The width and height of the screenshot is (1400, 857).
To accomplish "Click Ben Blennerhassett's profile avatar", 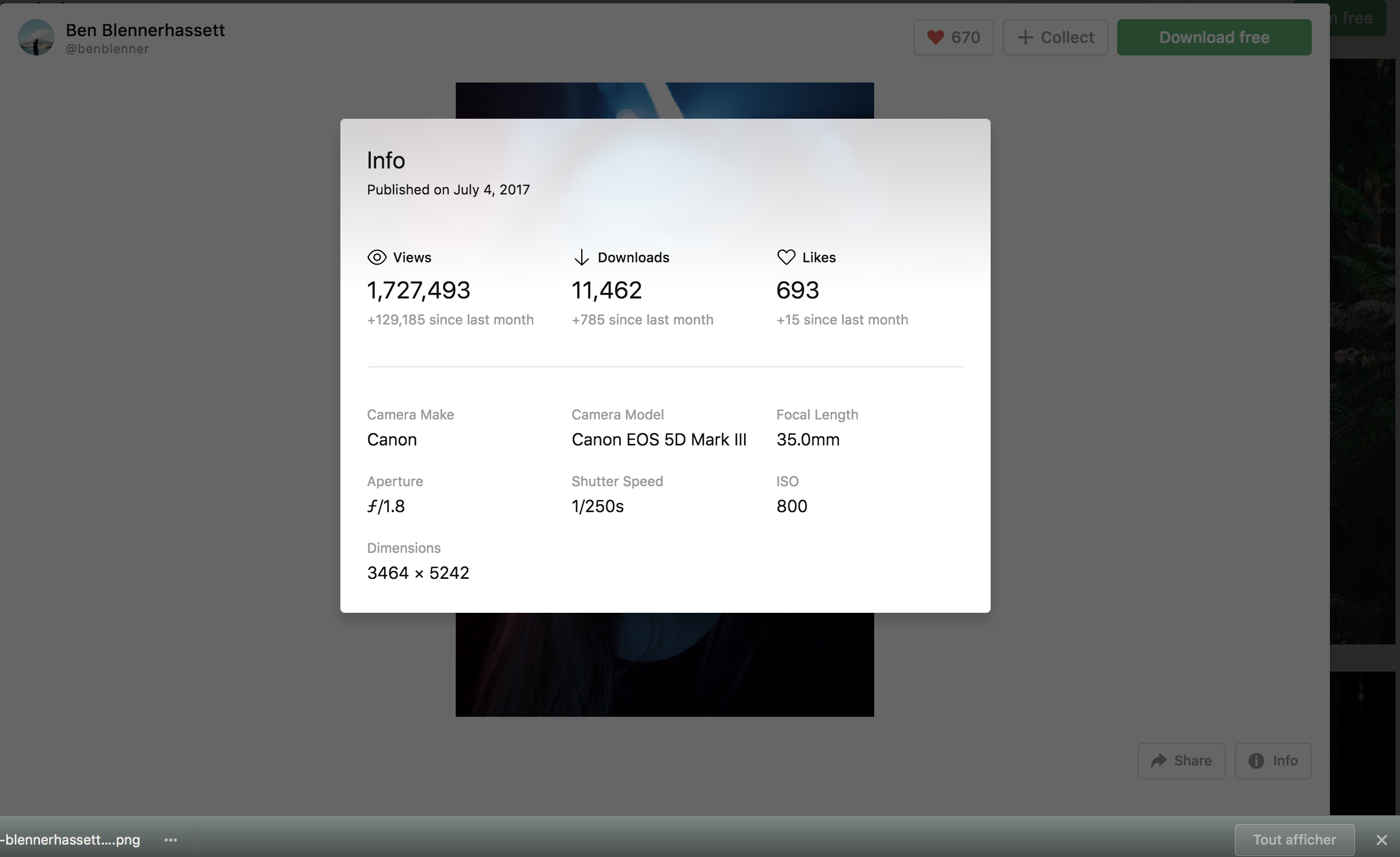I will click(x=36, y=37).
